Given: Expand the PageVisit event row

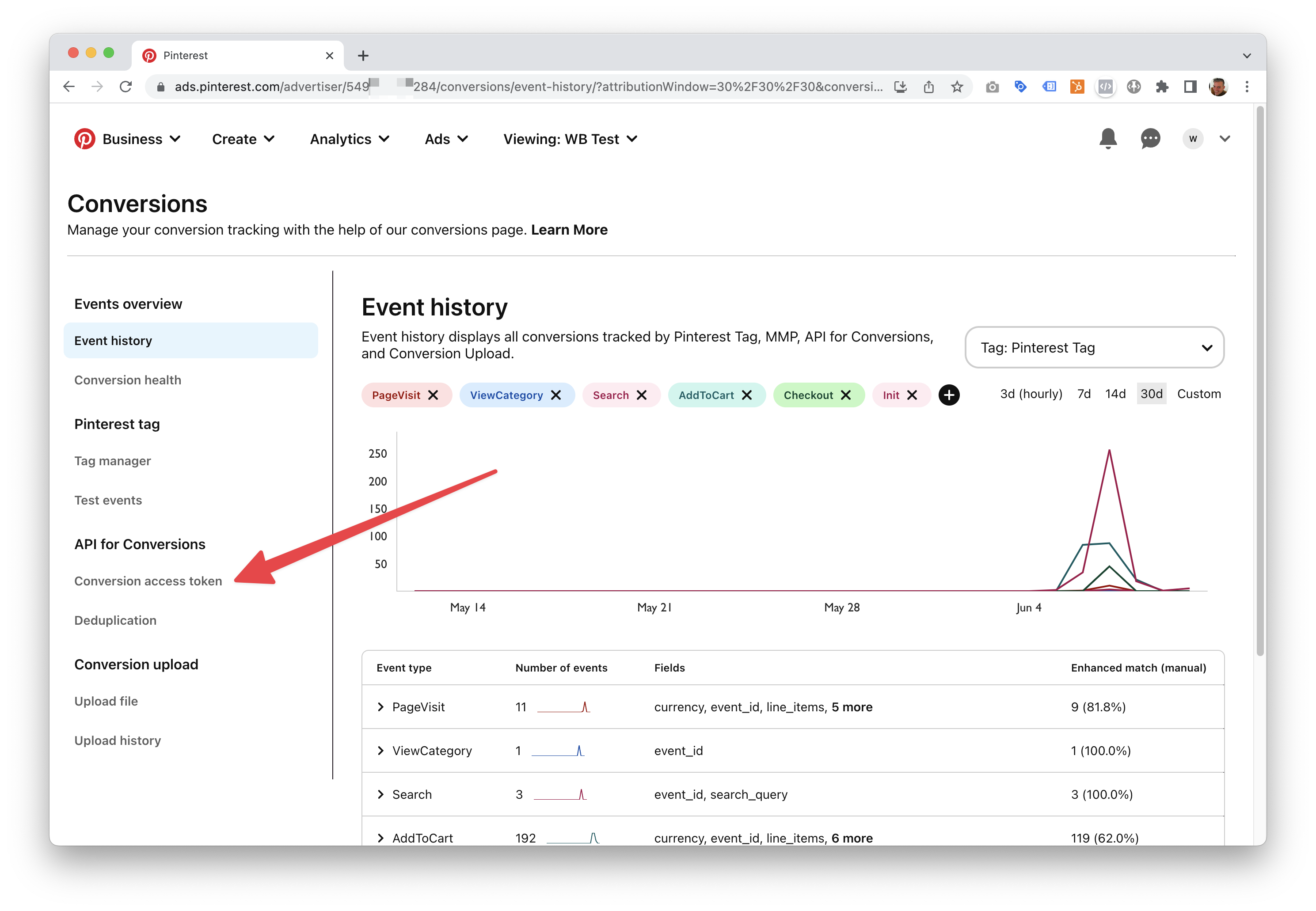Looking at the screenshot, I should (x=381, y=706).
